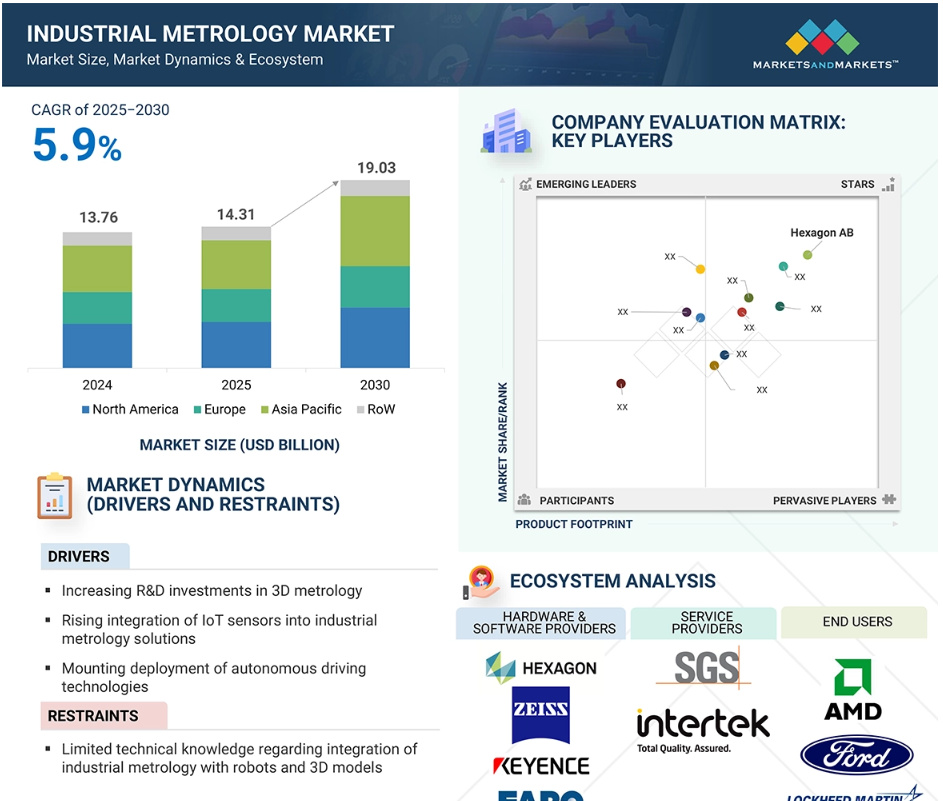
Task: Click the MarketsandMarkets logo
Action: point(825,44)
